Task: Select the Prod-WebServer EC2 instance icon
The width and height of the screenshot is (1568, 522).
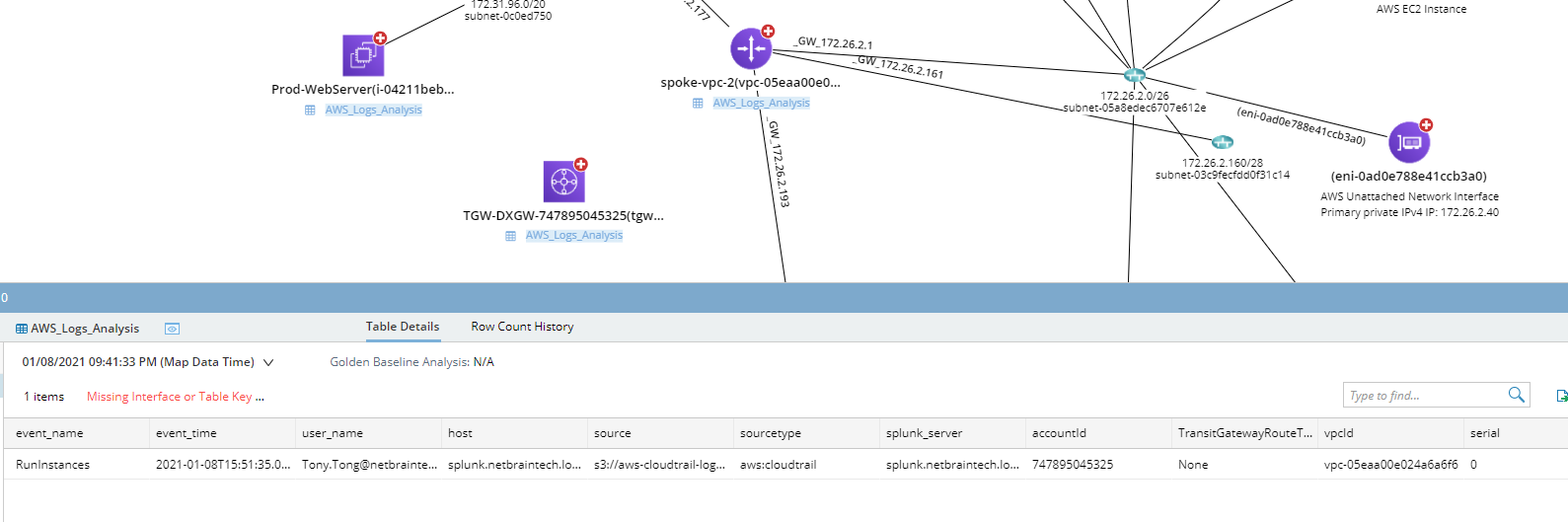Action: coord(363,55)
